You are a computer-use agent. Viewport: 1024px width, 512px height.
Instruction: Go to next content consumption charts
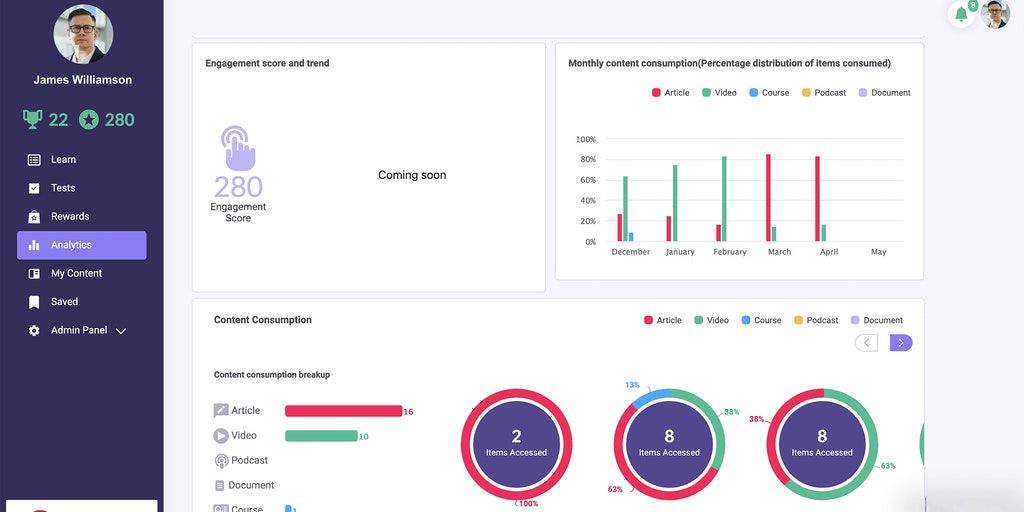901,343
